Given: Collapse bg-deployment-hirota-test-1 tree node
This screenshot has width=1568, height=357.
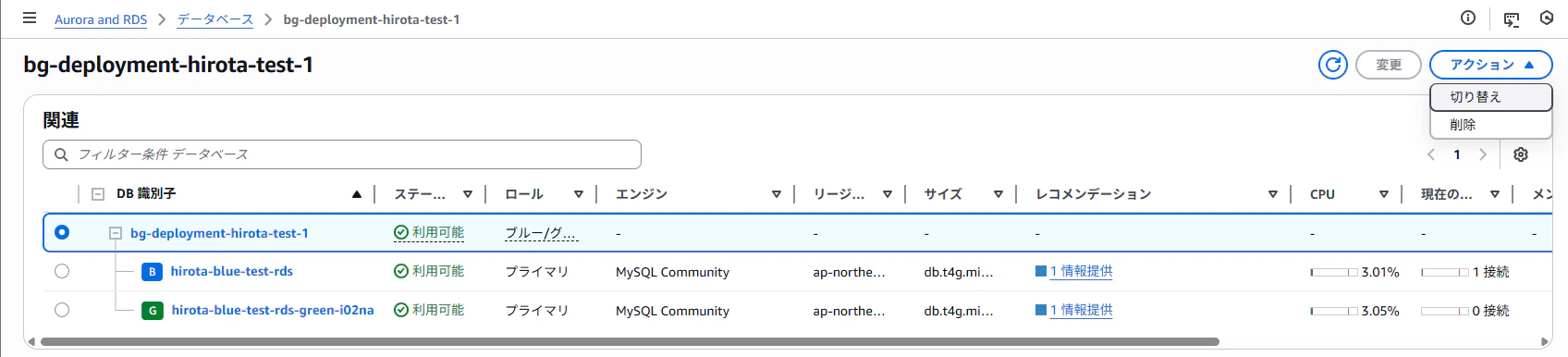Looking at the screenshot, I should pos(116,233).
